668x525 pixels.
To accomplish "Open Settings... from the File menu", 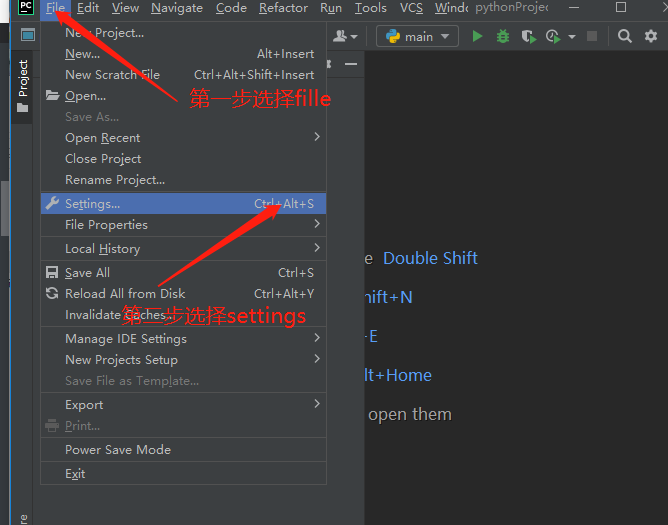I will coord(183,203).
